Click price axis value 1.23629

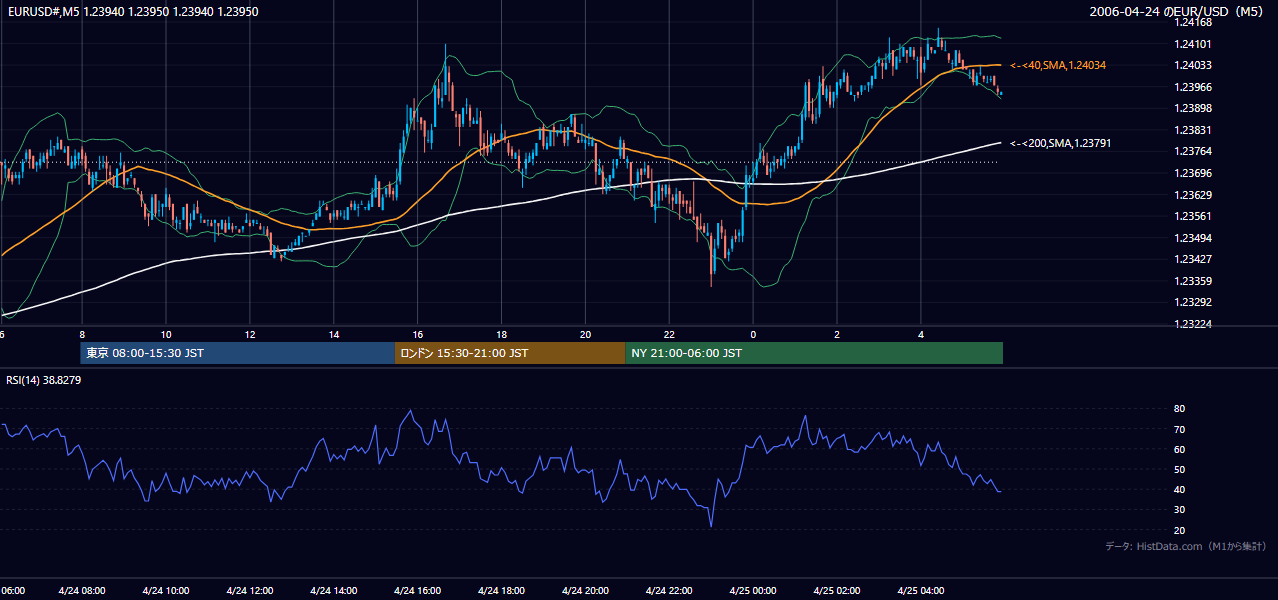click(1193, 195)
